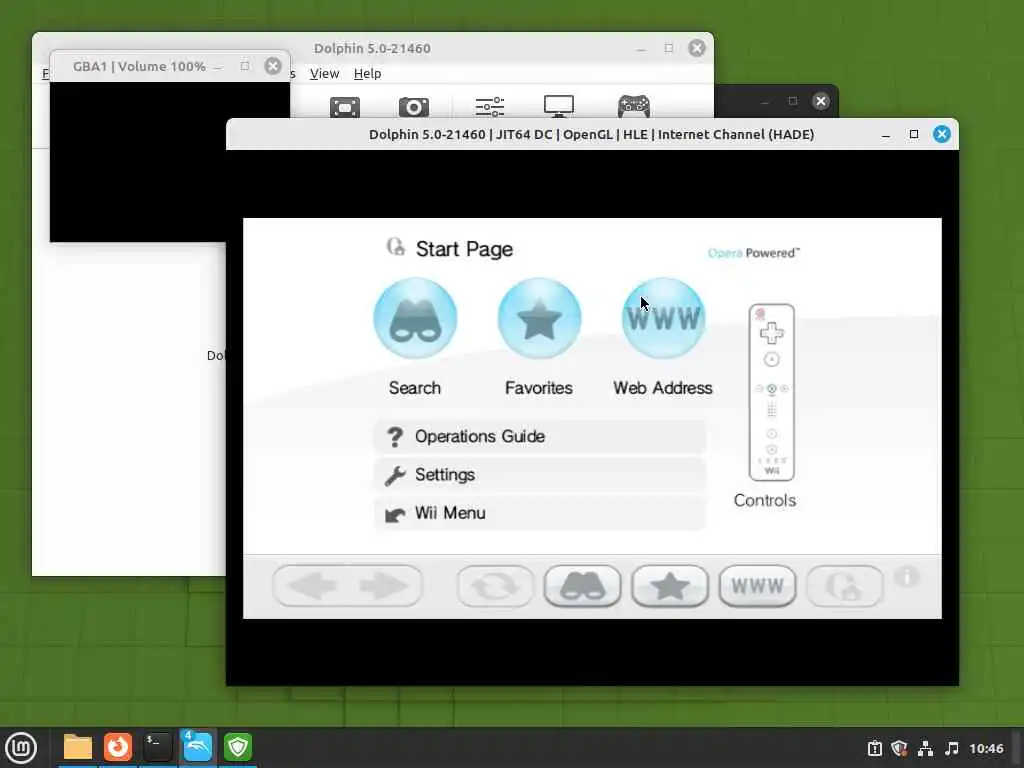The width and height of the screenshot is (1024, 768).
Task: Open the green shield app in the taskbar
Action: 238,747
